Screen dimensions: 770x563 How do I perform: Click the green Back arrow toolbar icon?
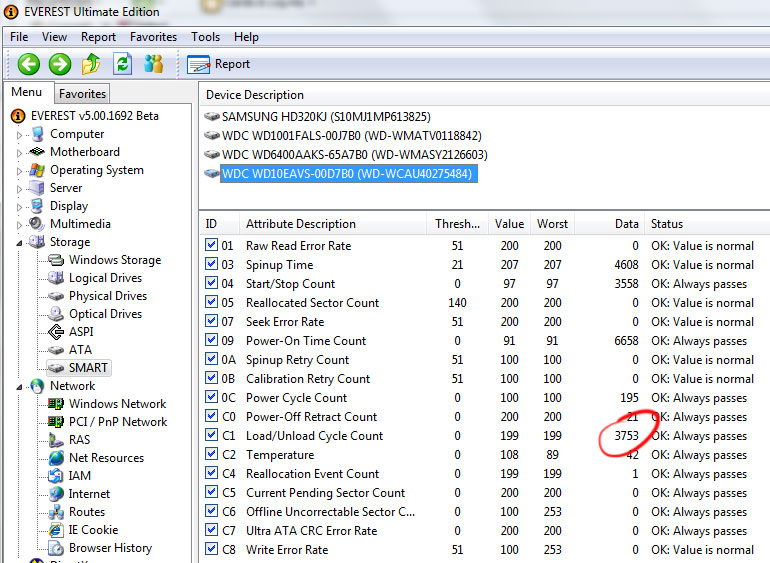(x=28, y=64)
